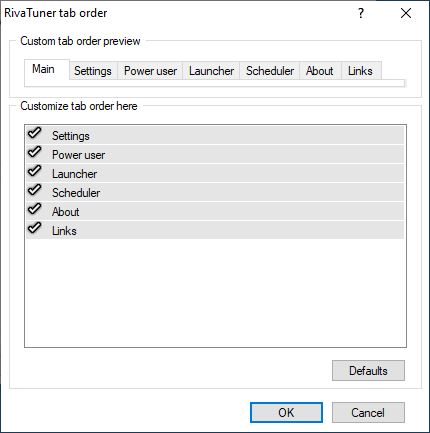The height and width of the screenshot is (433, 430).
Task: Disable the Launcher tab checkmark
Action: [x=34, y=171]
